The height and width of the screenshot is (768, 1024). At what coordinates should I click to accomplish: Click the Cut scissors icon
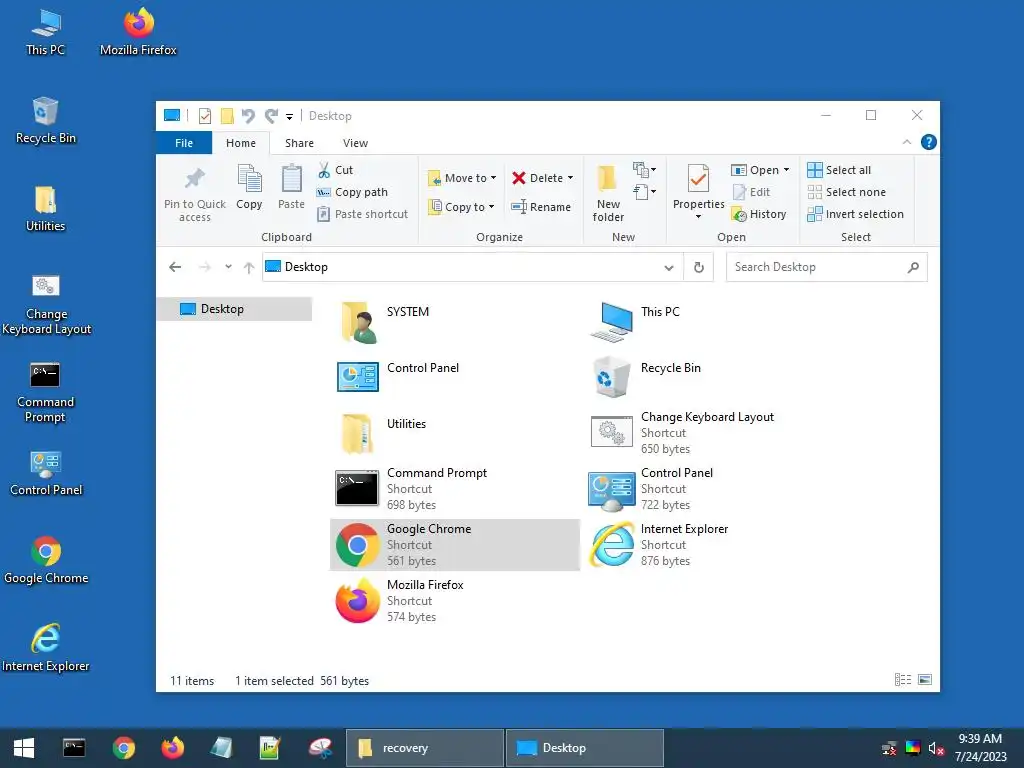pyautogui.click(x=324, y=170)
